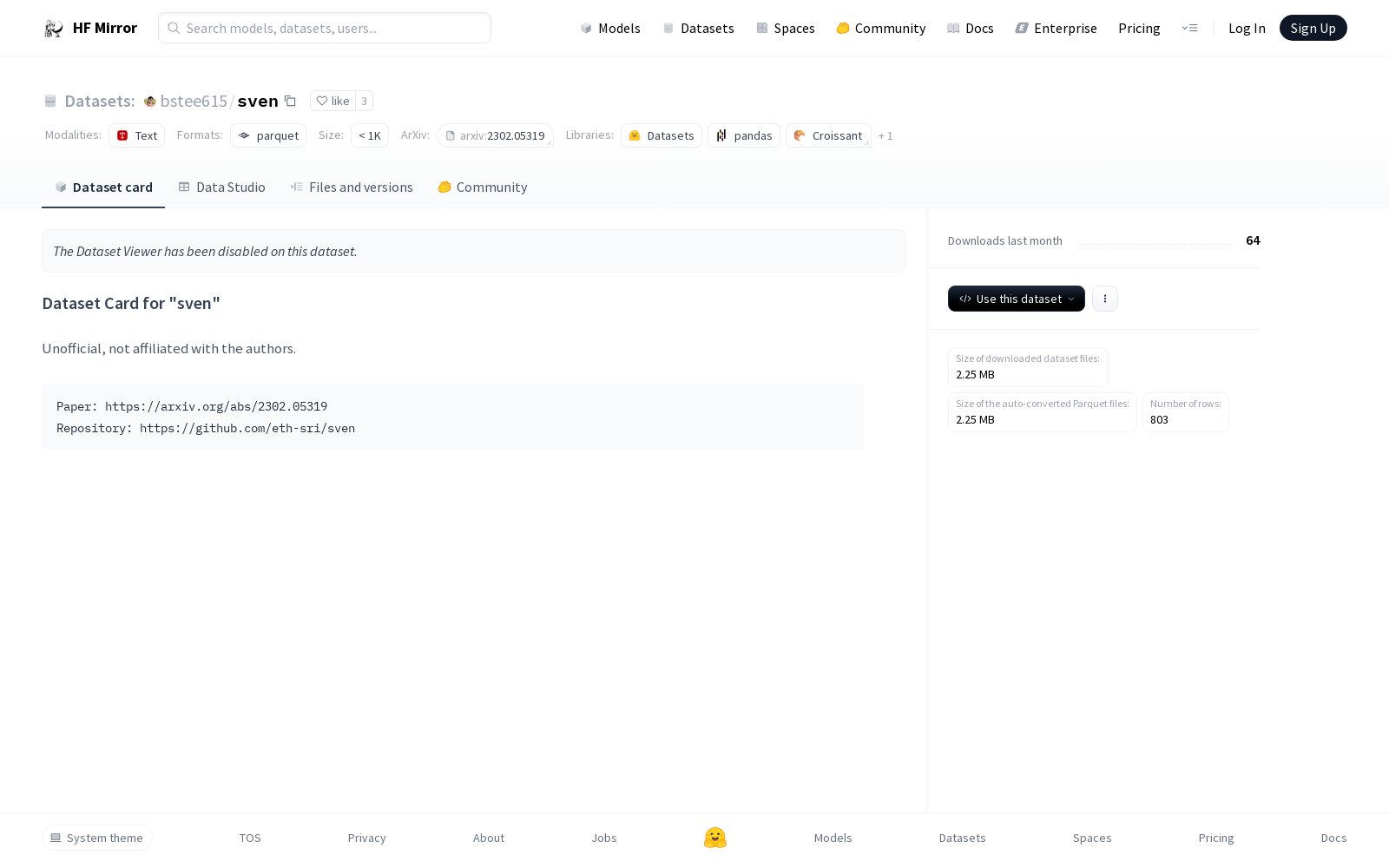The image size is (1389, 868).
Task: Open the Dataset card tab
Action: [x=103, y=187]
